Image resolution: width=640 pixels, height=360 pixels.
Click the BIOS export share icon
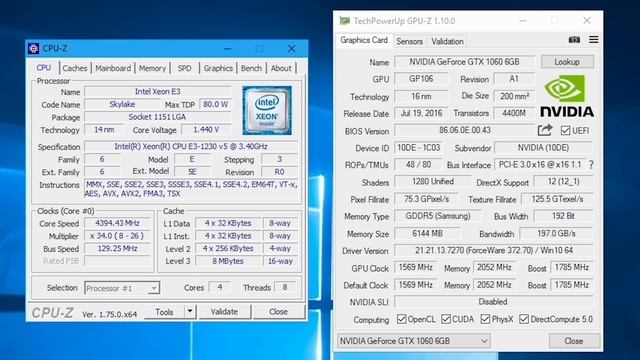(545, 130)
